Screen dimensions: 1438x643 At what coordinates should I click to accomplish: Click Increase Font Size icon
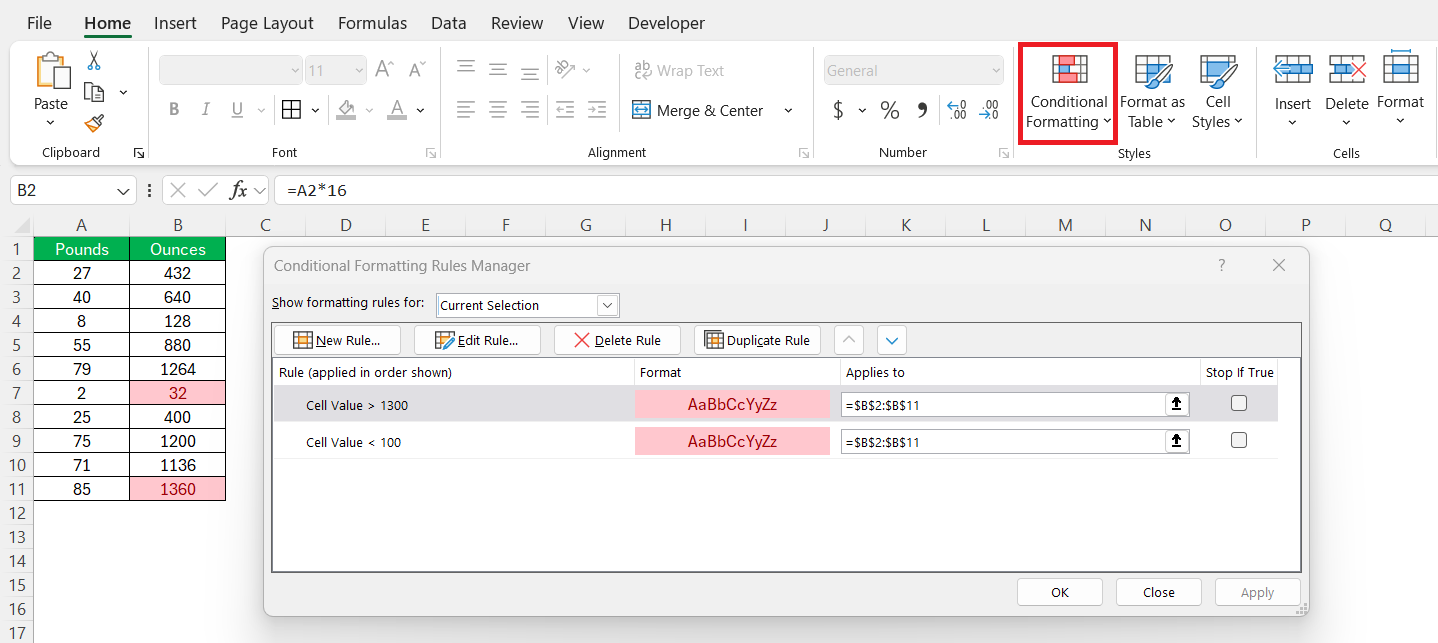pos(384,70)
